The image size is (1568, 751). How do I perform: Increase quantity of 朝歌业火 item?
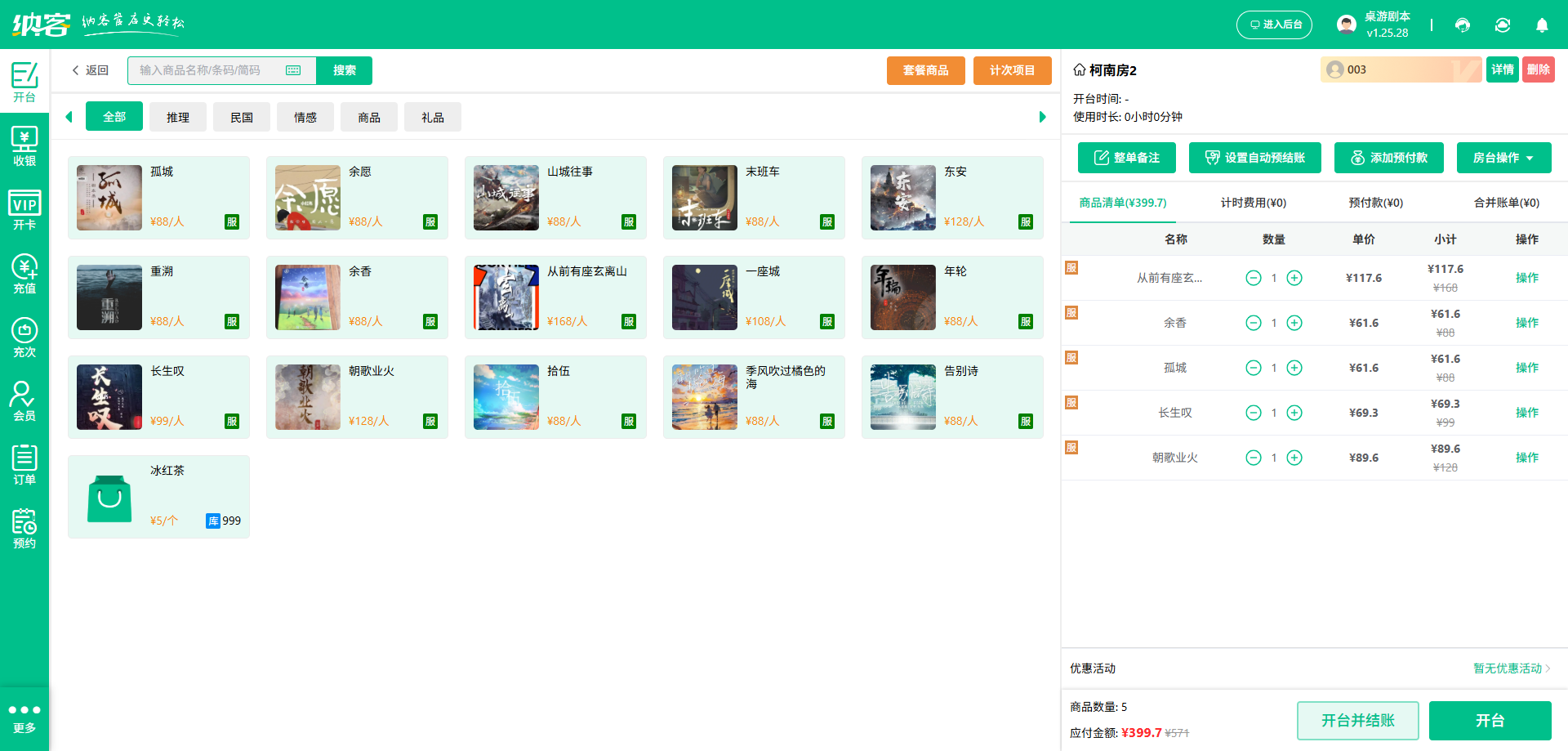point(1294,458)
